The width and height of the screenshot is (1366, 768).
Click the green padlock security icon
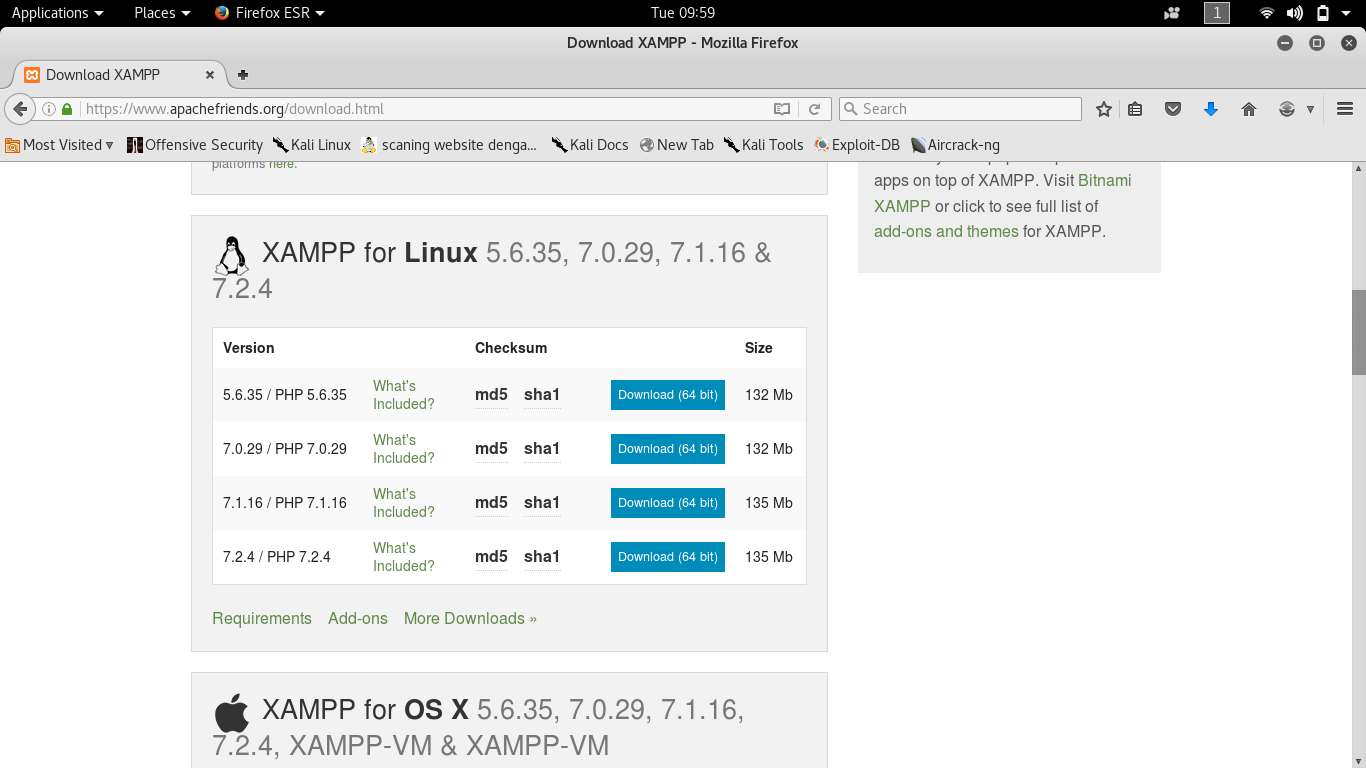tap(67, 109)
